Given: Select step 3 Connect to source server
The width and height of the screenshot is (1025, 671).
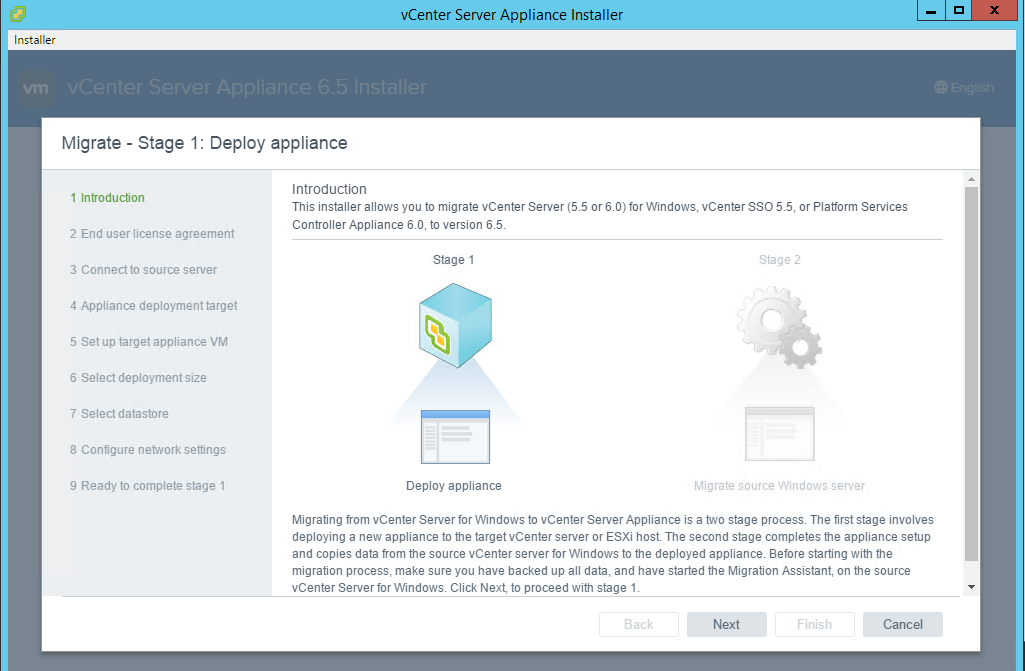Looking at the screenshot, I should pos(143,269).
